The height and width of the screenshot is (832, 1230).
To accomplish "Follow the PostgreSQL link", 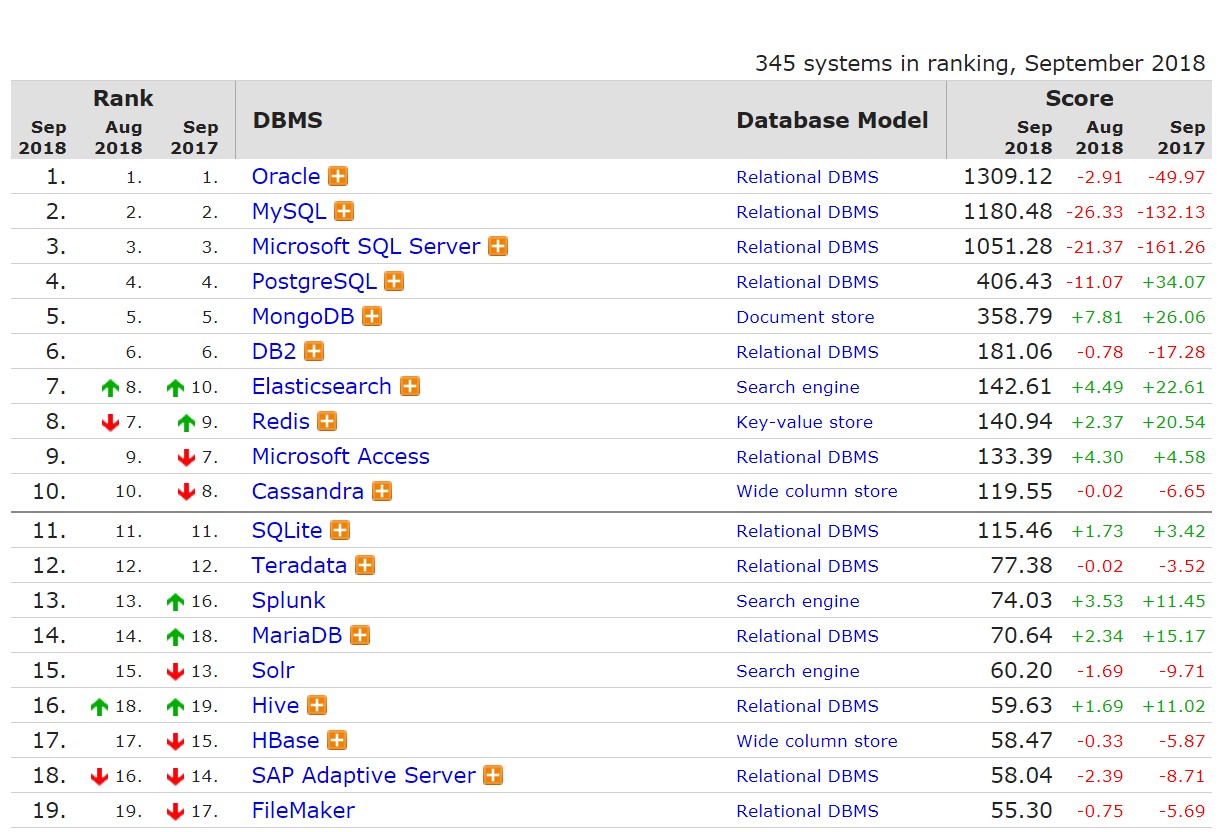I will click(314, 282).
